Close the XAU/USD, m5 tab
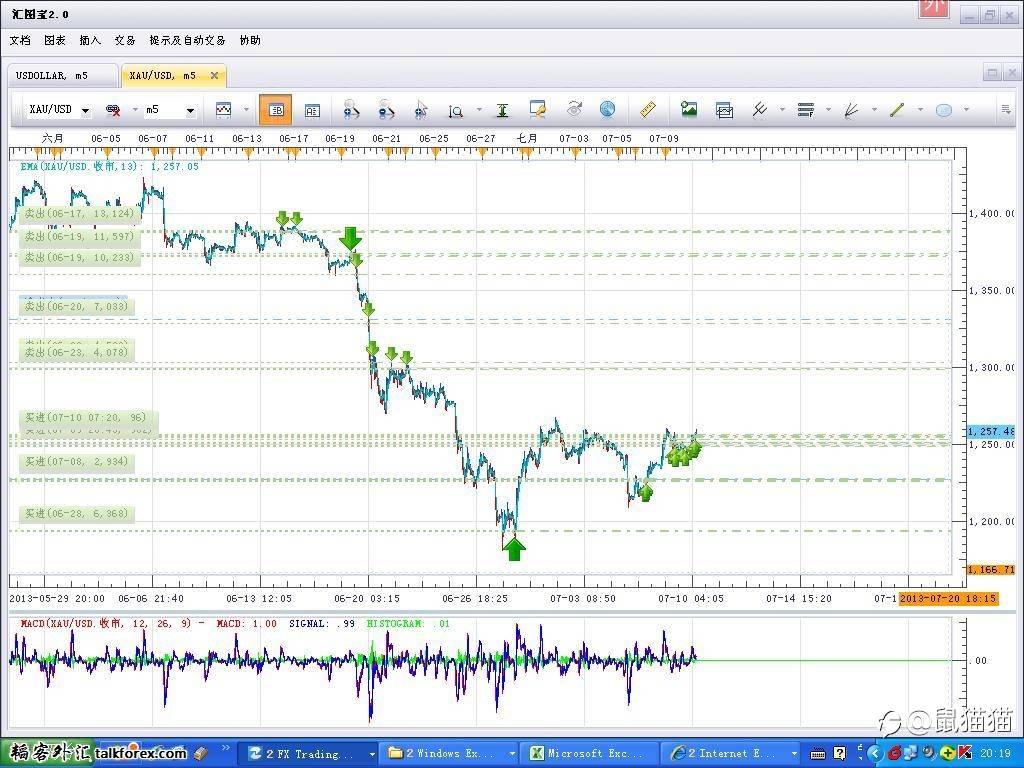This screenshot has width=1024, height=768. (214, 76)
